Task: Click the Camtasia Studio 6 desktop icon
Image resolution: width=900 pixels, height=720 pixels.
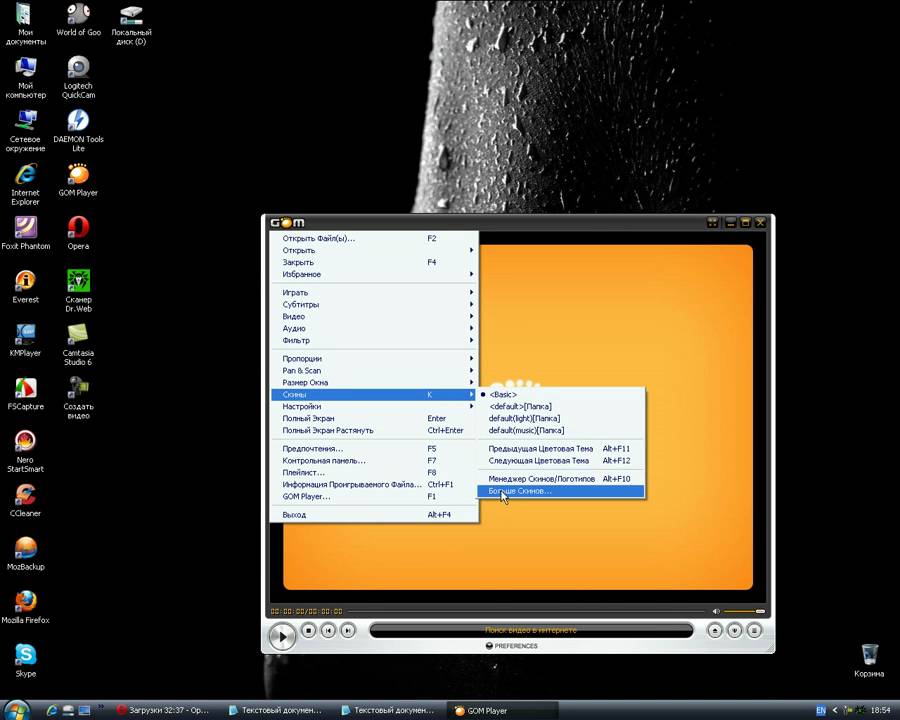Action: [78, 344]
